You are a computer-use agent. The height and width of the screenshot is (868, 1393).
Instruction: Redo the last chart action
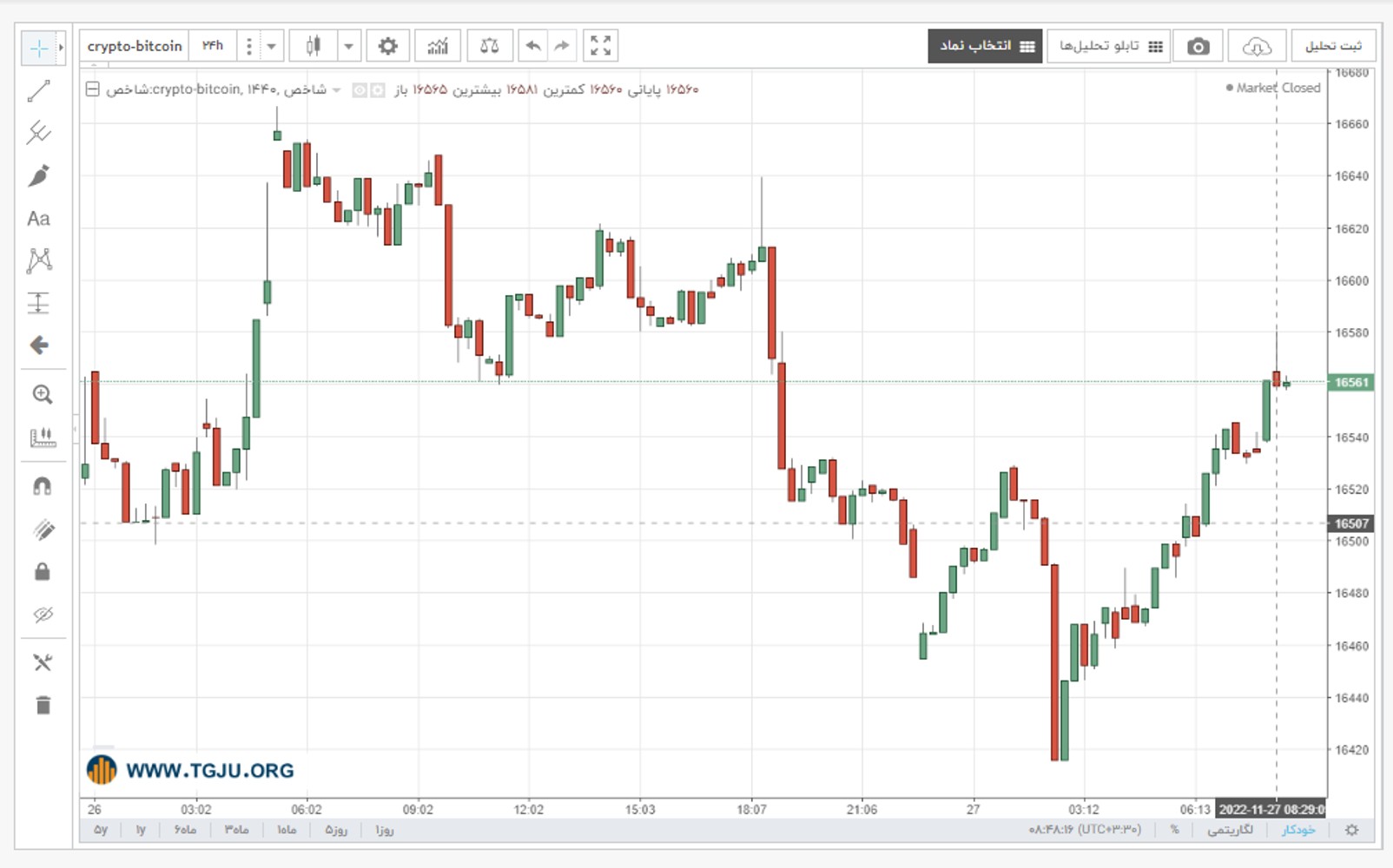(x=562, y=46)
